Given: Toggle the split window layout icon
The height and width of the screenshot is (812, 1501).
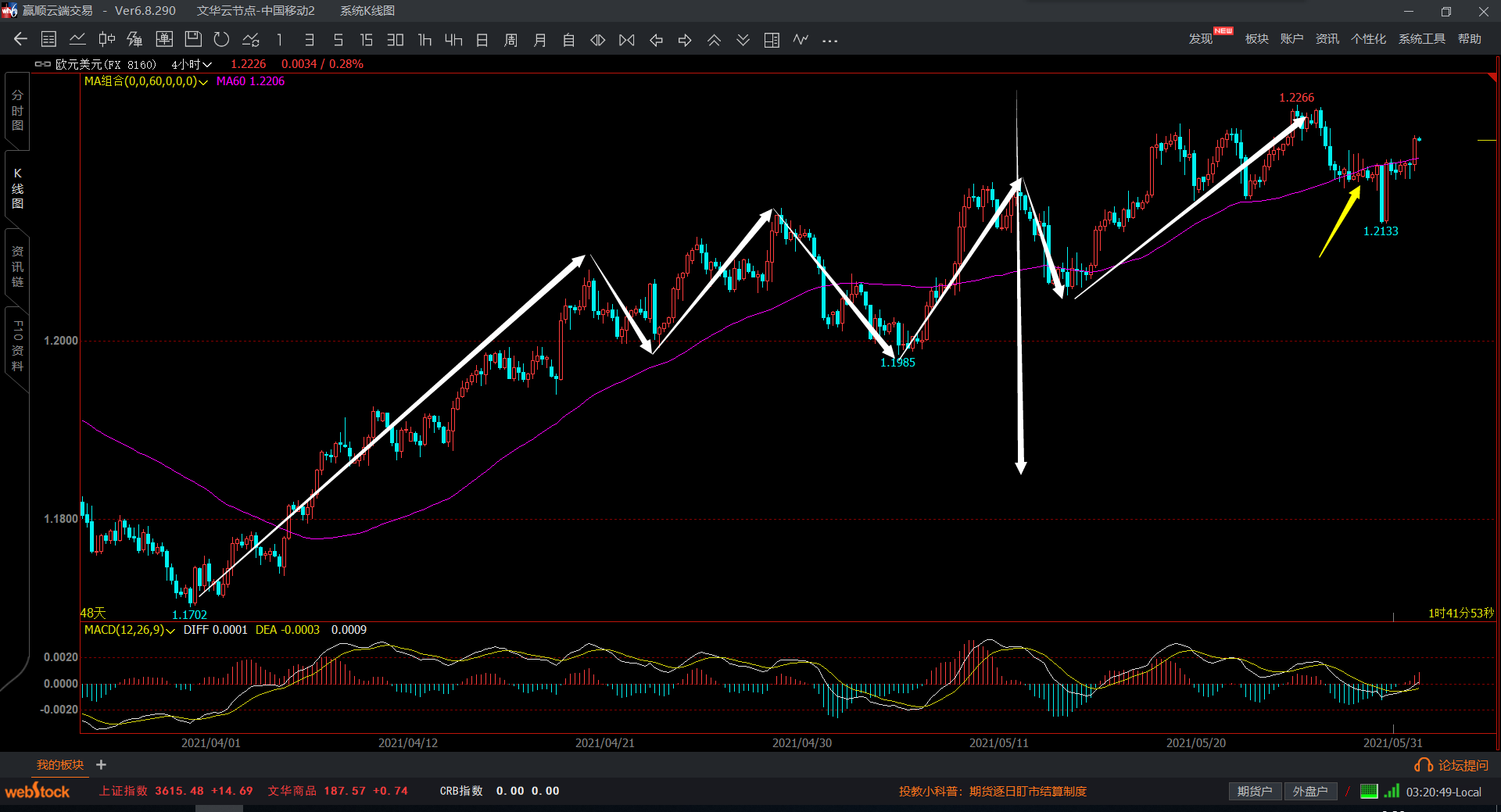Looking at the screenshot, I should tap(772, 39).
